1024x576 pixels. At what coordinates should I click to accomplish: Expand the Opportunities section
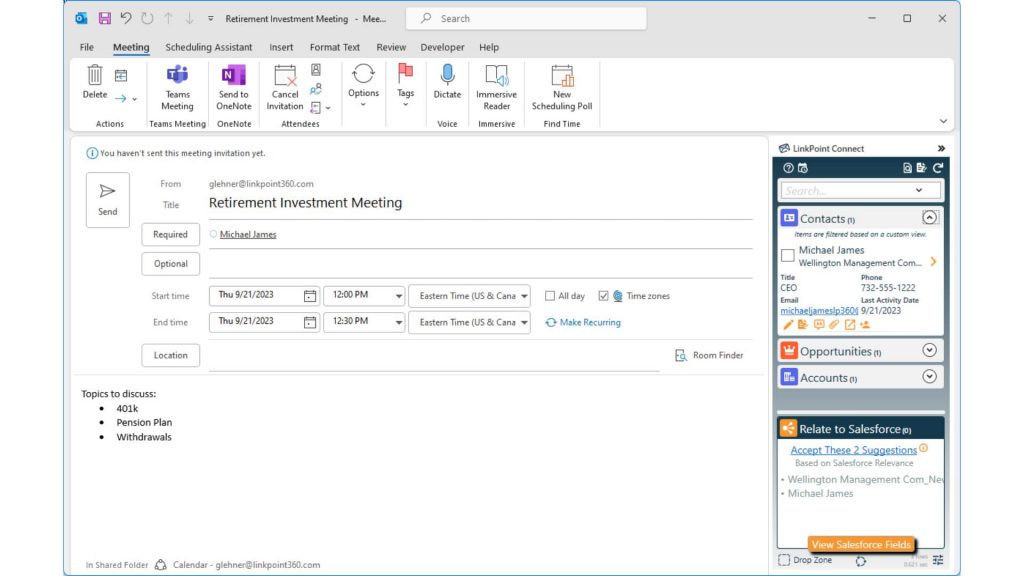929,350
